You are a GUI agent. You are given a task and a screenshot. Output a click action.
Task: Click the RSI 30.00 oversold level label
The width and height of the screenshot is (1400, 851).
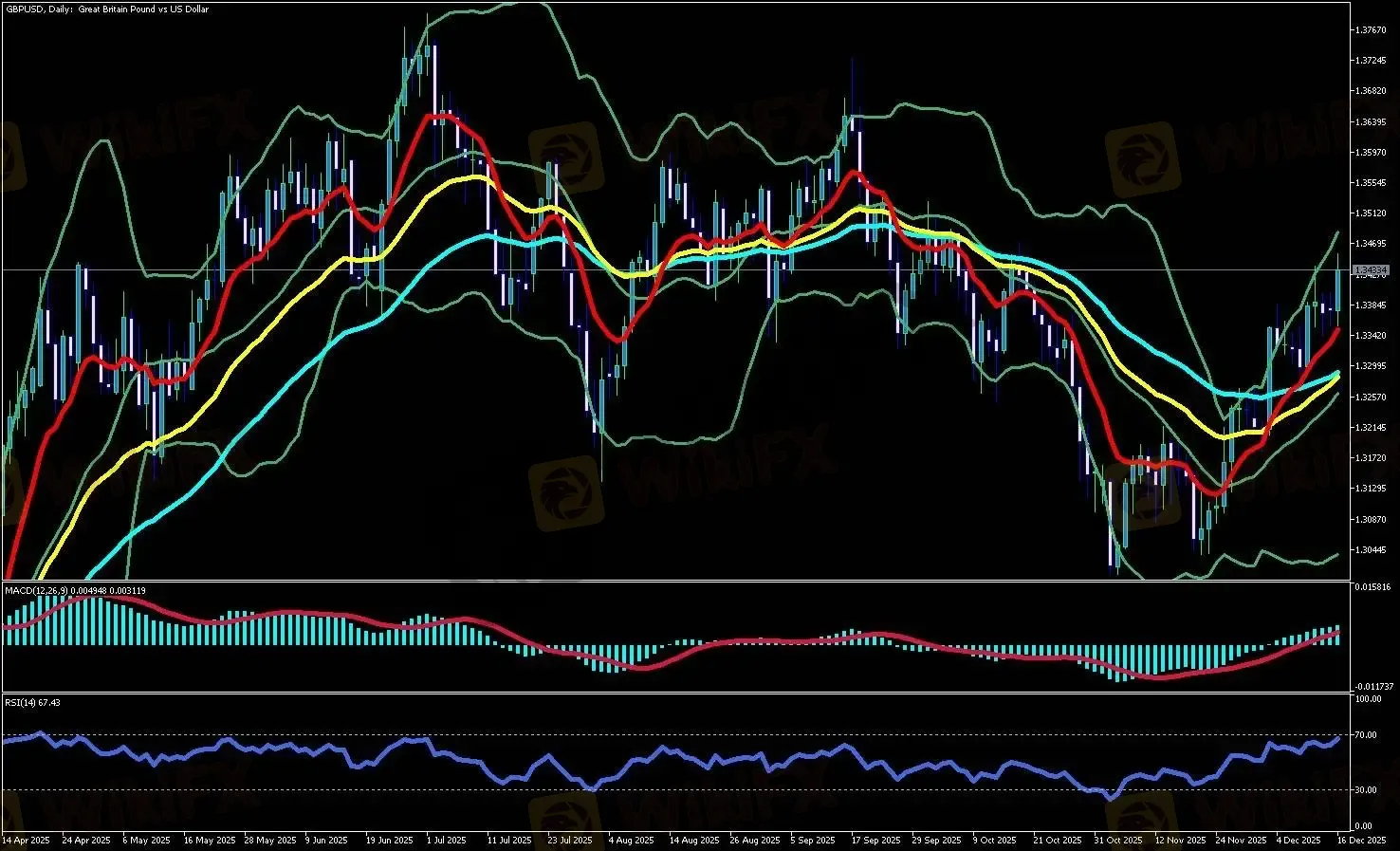1368,790
